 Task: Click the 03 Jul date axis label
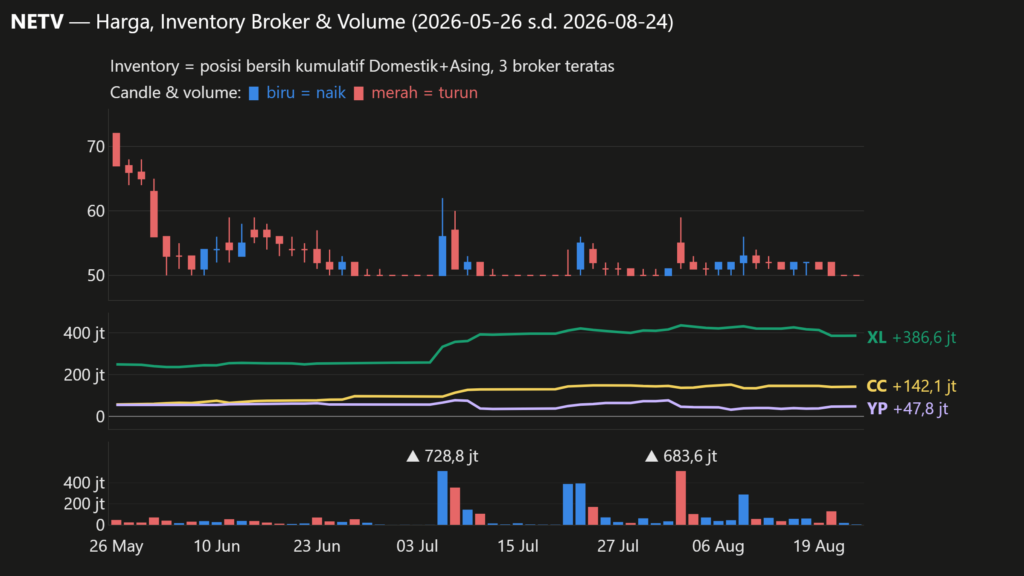tap(417, 547)
